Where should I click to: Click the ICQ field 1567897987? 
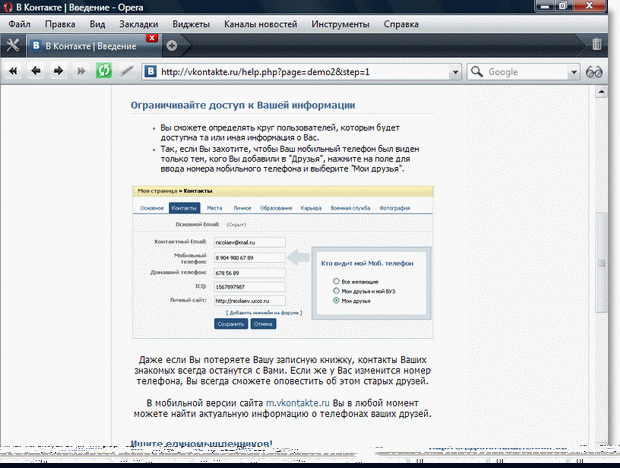250,287
